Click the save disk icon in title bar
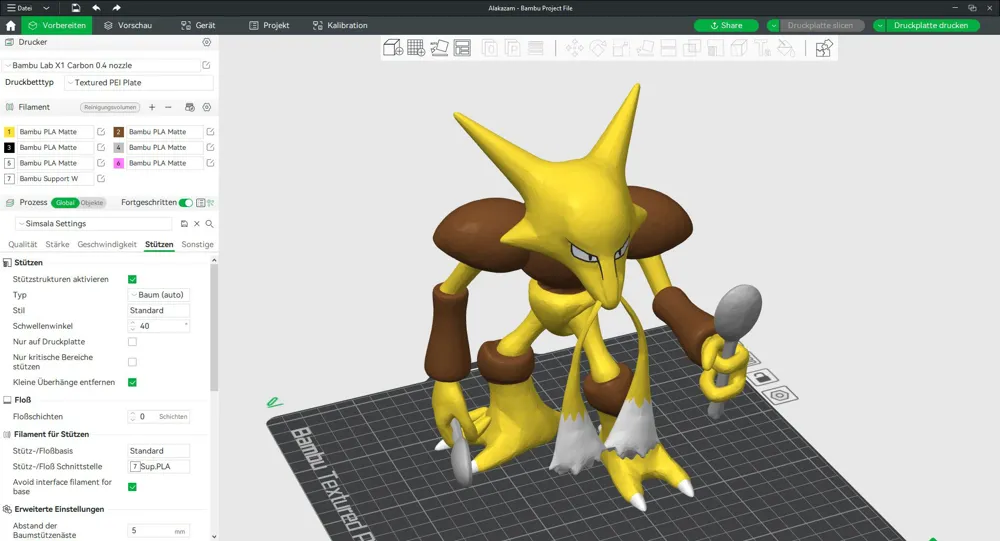This screenshot has height=541, width=1000. coord(76,8)
